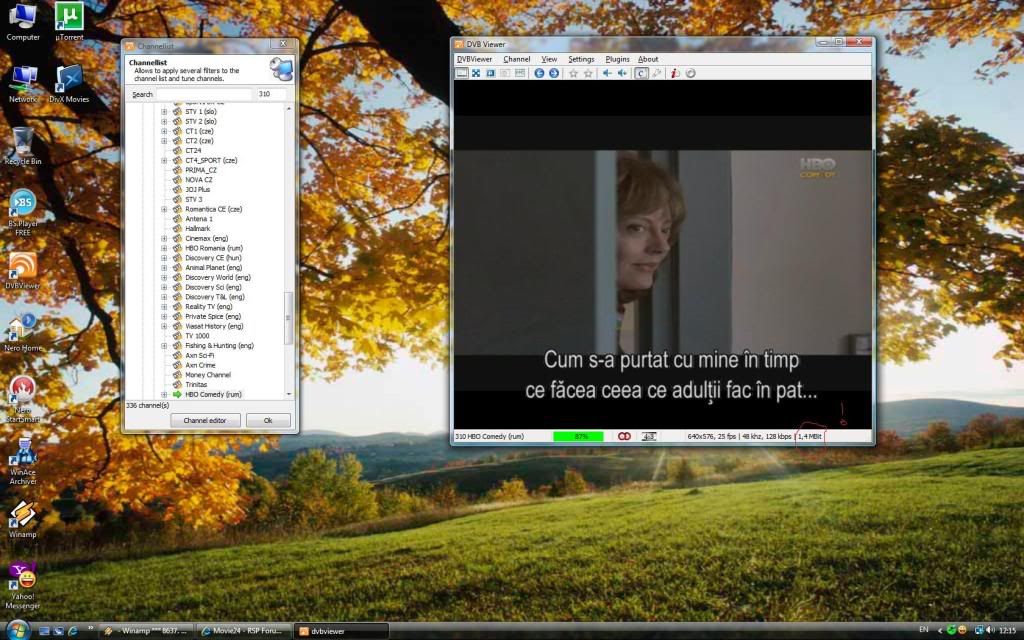Screen dimensions: 1024x640
Task: Toggle the boxed C toolbar button
Action: pyautogui.click(x=641, y=73)
